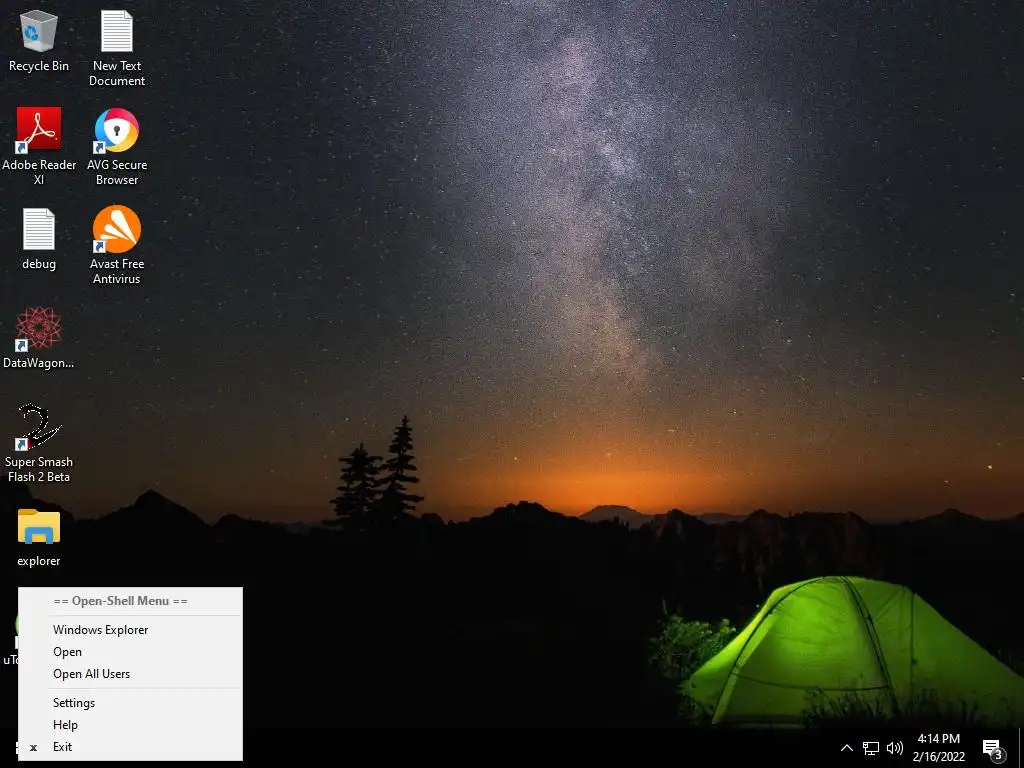Select the Recycle Bin desktop icon
The image size is (1024, 768).
click(39, 40)
